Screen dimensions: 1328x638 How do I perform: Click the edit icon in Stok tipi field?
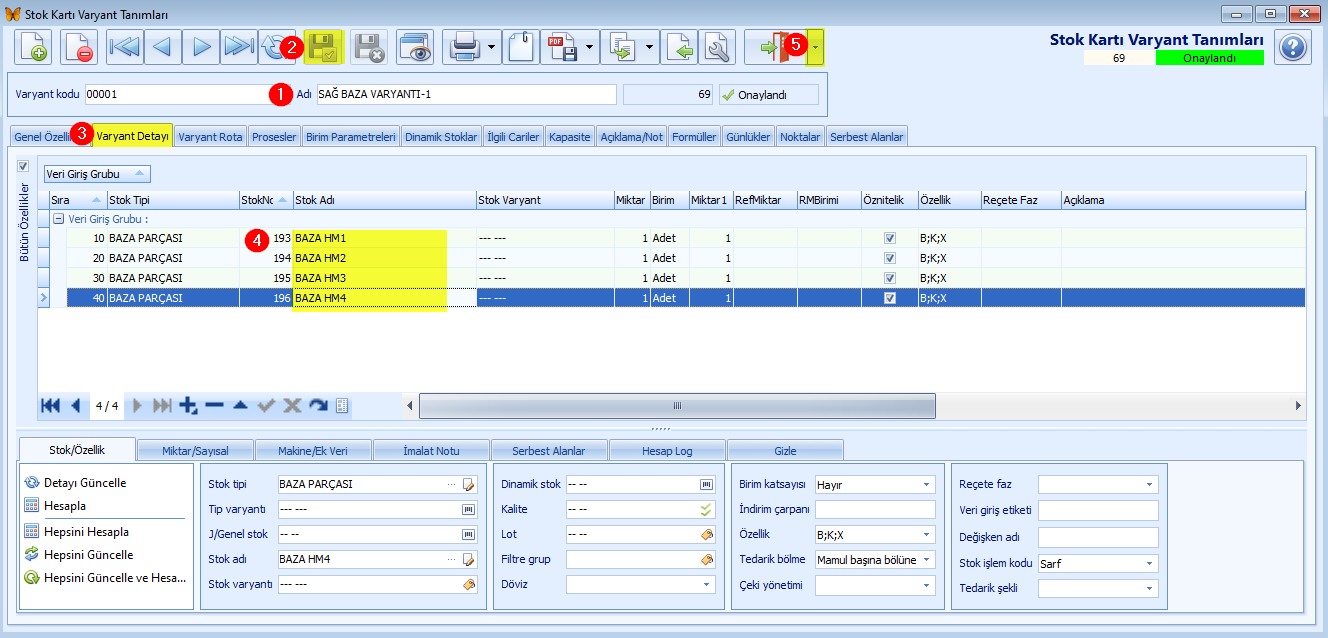pyautogui.click(x=469, y=484)
